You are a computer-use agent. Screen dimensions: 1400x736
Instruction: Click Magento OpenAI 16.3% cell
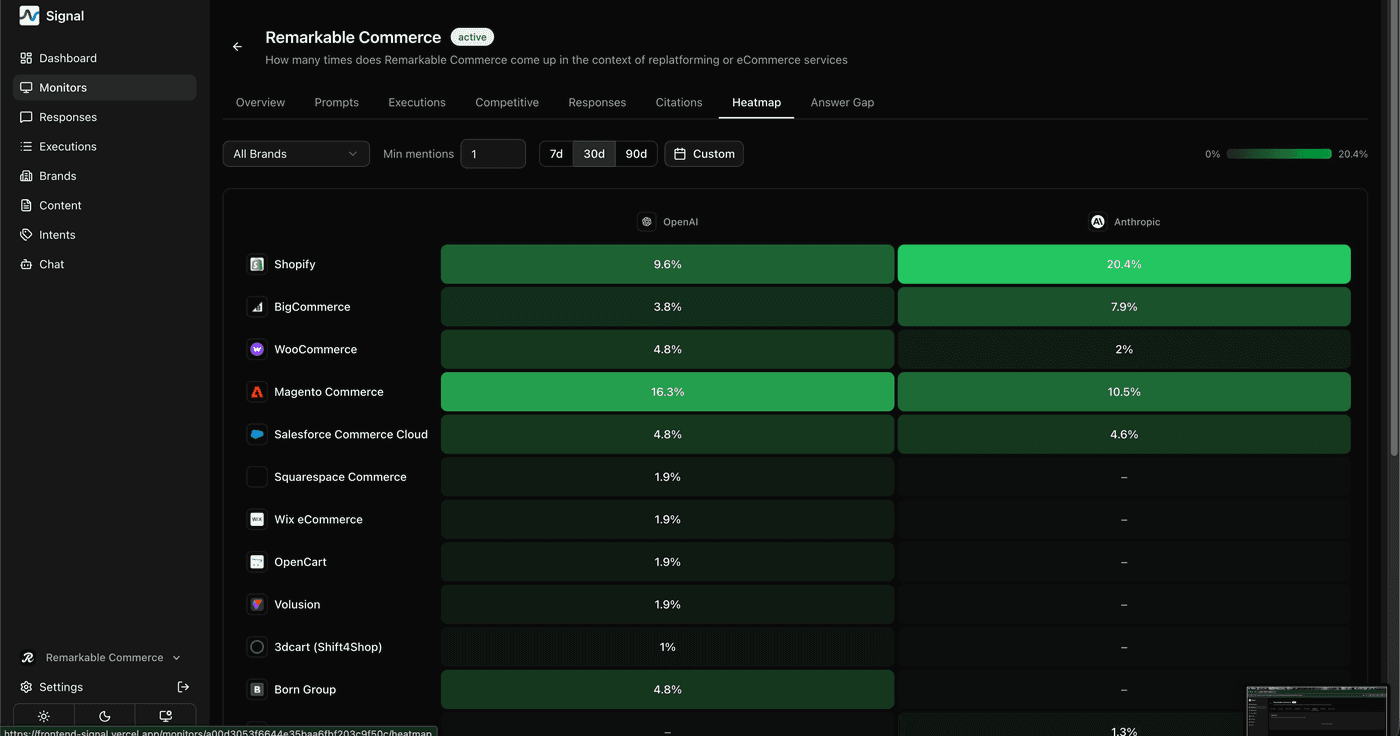point(667,392)
